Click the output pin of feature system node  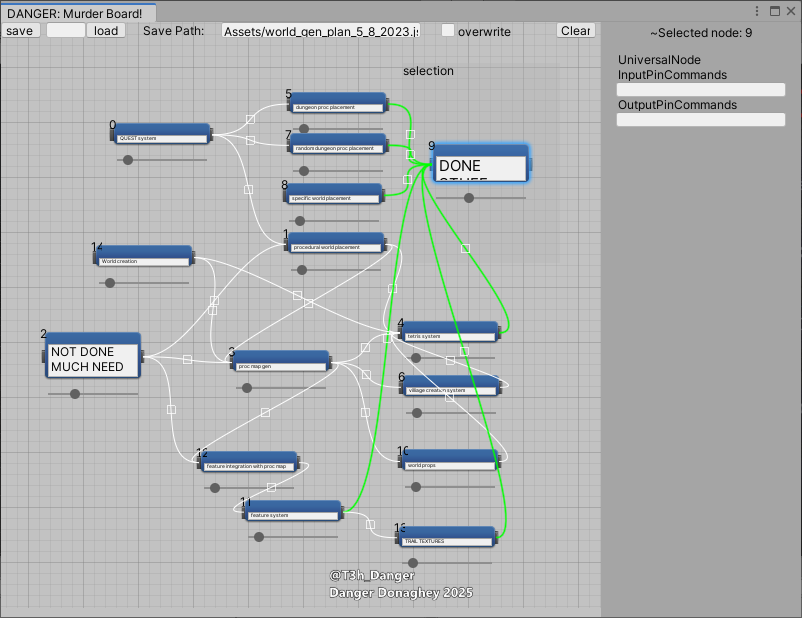344,512
